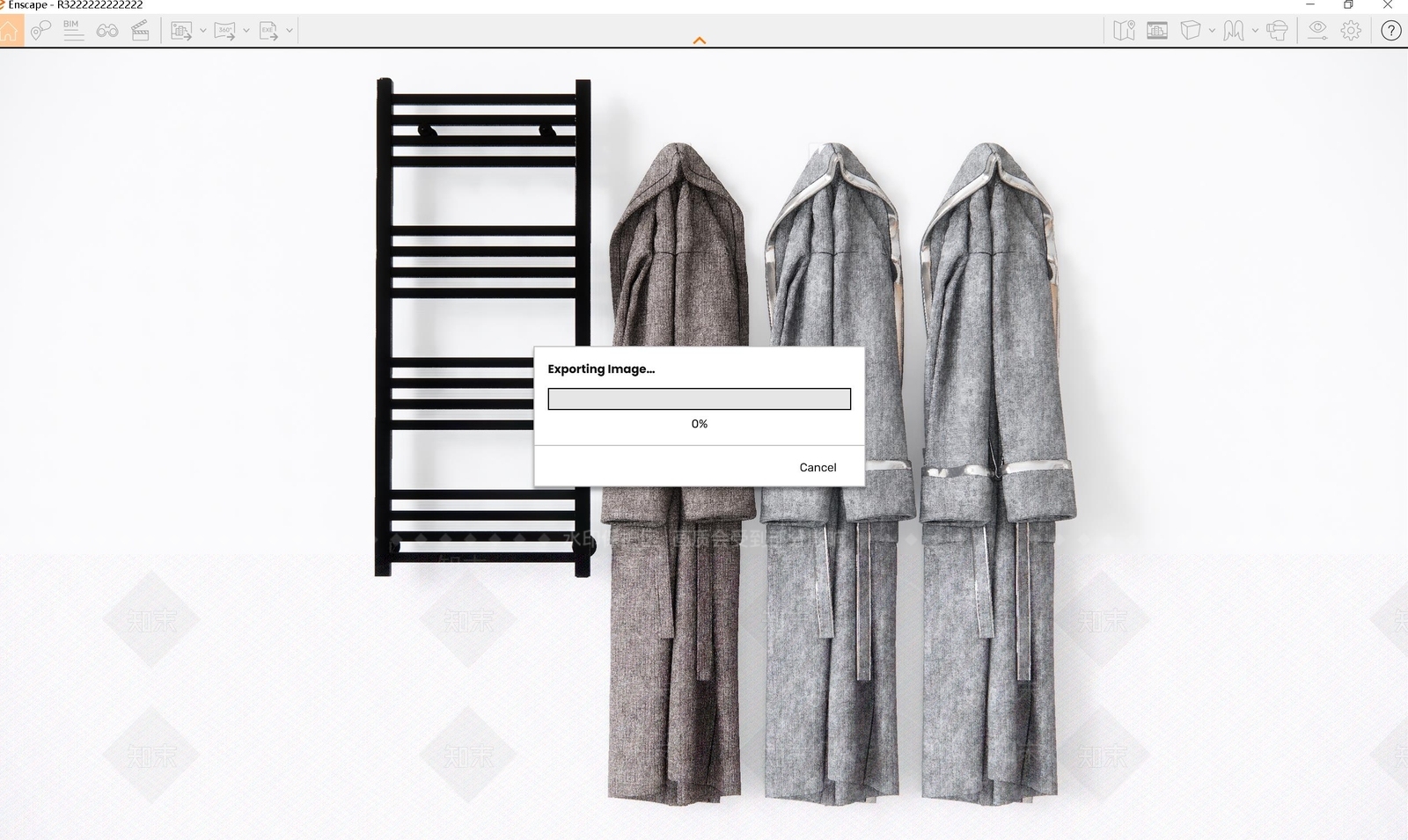This screenshot has width=1408, height=840.
Task: Open the help question mark icon
Action: [x=1390, y=31]
